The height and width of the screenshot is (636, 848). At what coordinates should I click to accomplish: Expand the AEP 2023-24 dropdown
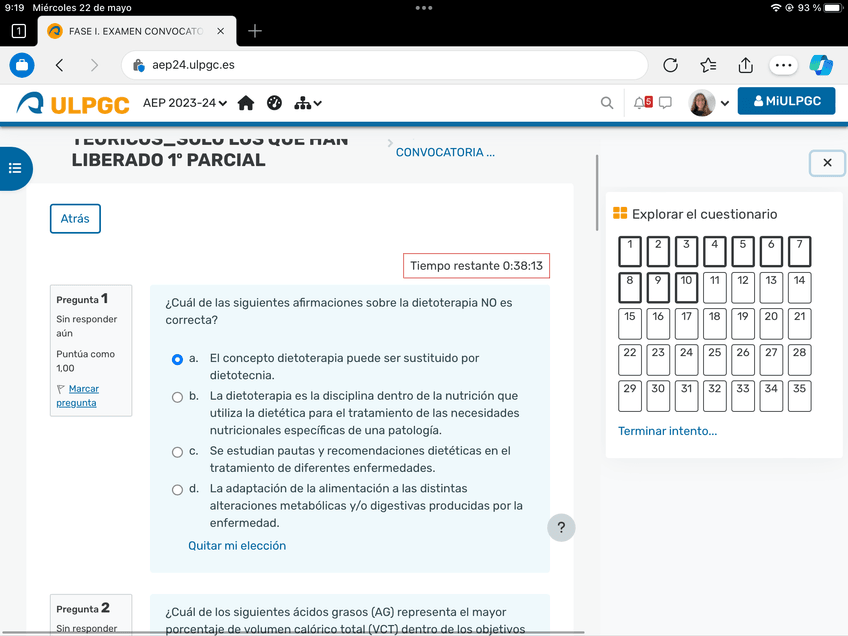[185, 103]
